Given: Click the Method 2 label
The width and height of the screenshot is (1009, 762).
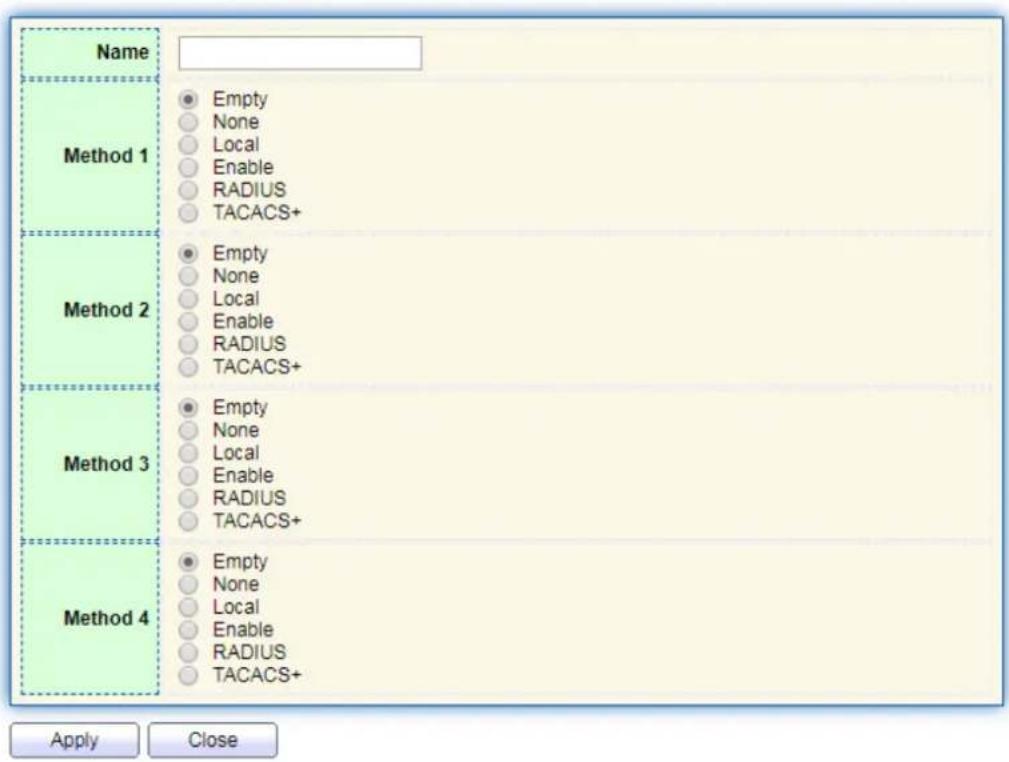Looking at the screenshot, I should (106, 310).
